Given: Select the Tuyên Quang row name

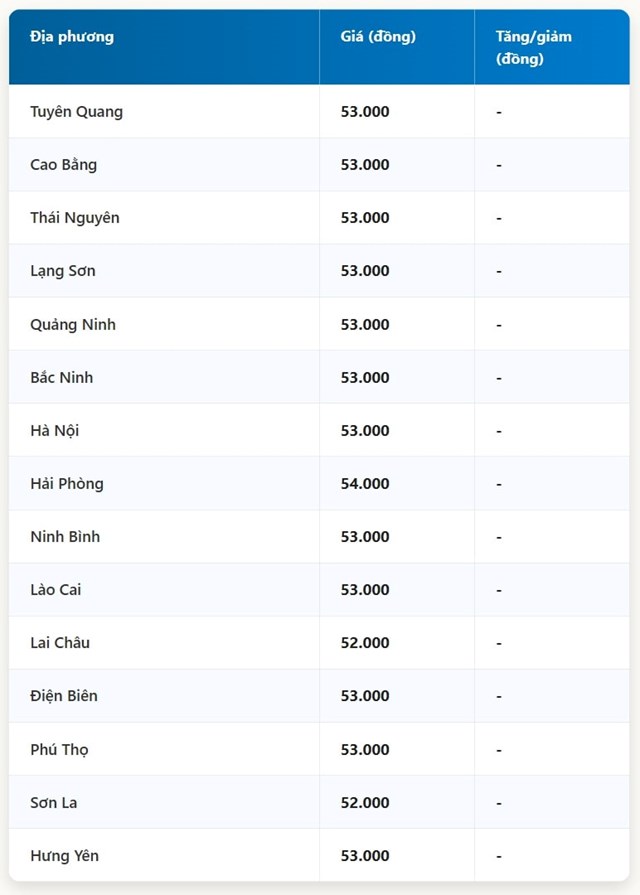Looking at the screenshot, I should (x=77, y=112).
